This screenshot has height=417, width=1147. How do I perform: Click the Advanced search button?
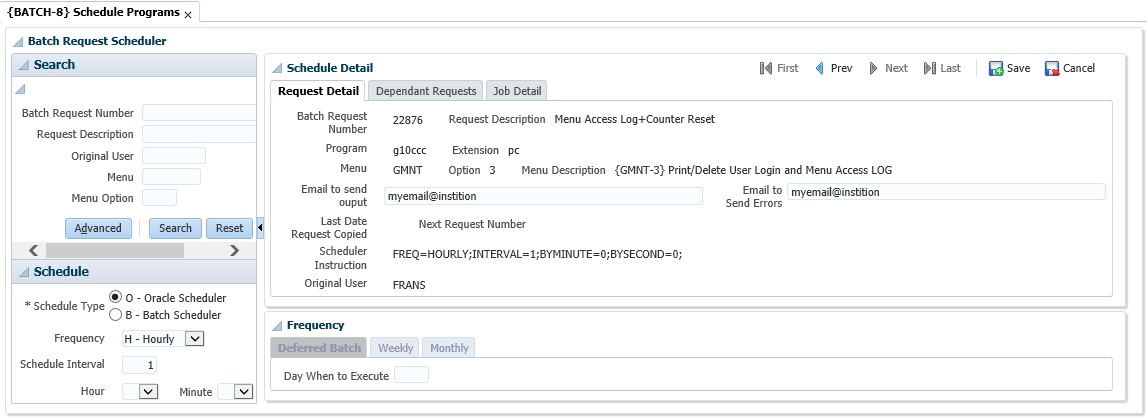point(98,228)
